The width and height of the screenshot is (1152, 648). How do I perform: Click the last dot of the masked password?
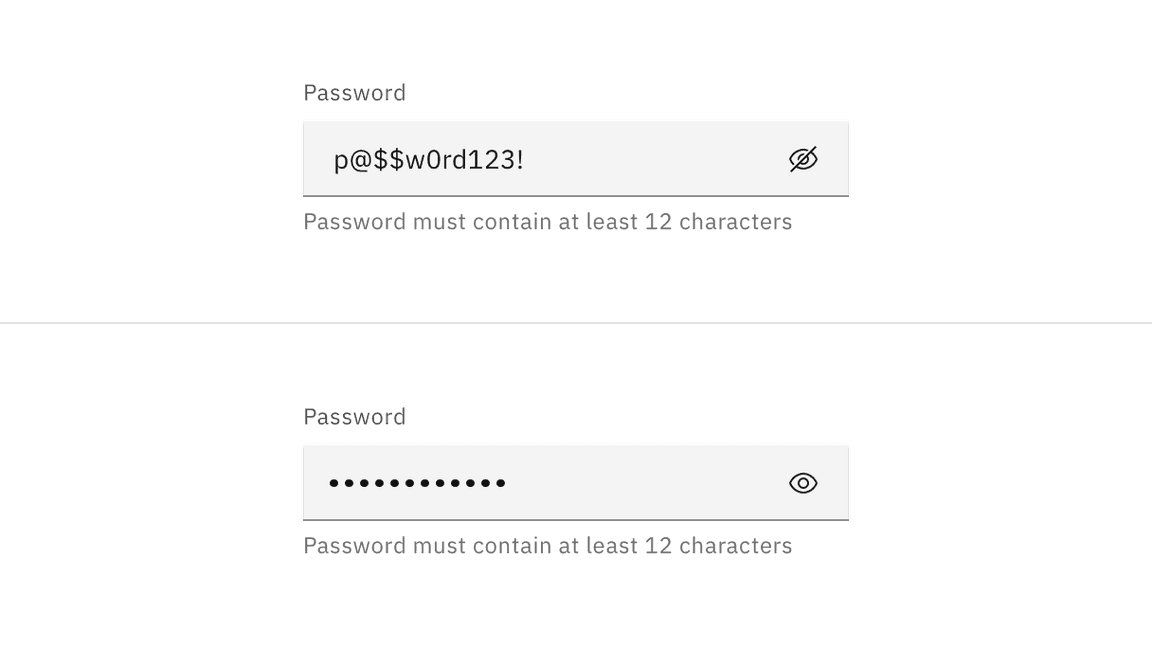500,483
